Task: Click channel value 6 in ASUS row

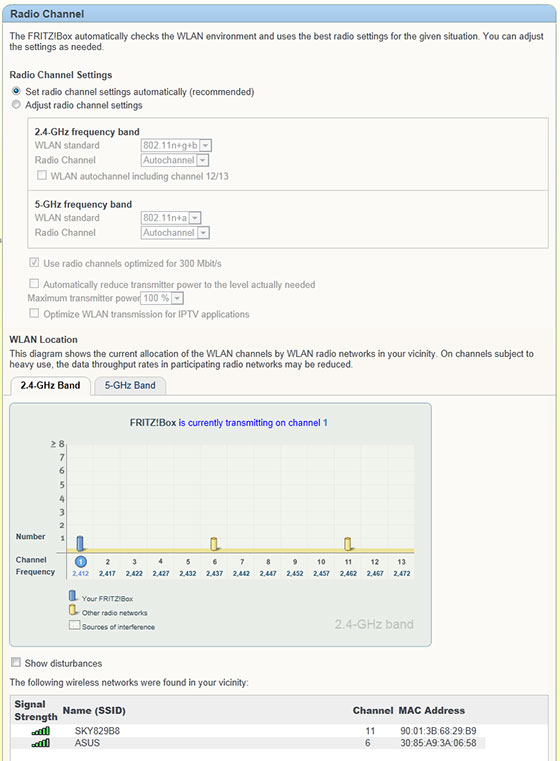Action: click(368, 743)
